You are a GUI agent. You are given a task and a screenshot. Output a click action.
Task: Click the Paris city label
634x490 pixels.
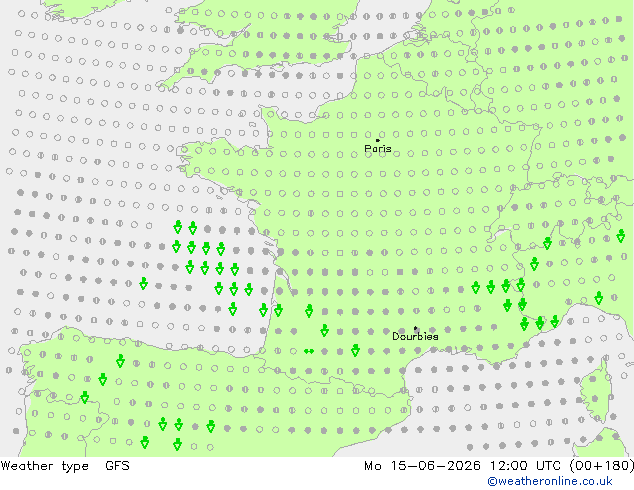point(378,149)
